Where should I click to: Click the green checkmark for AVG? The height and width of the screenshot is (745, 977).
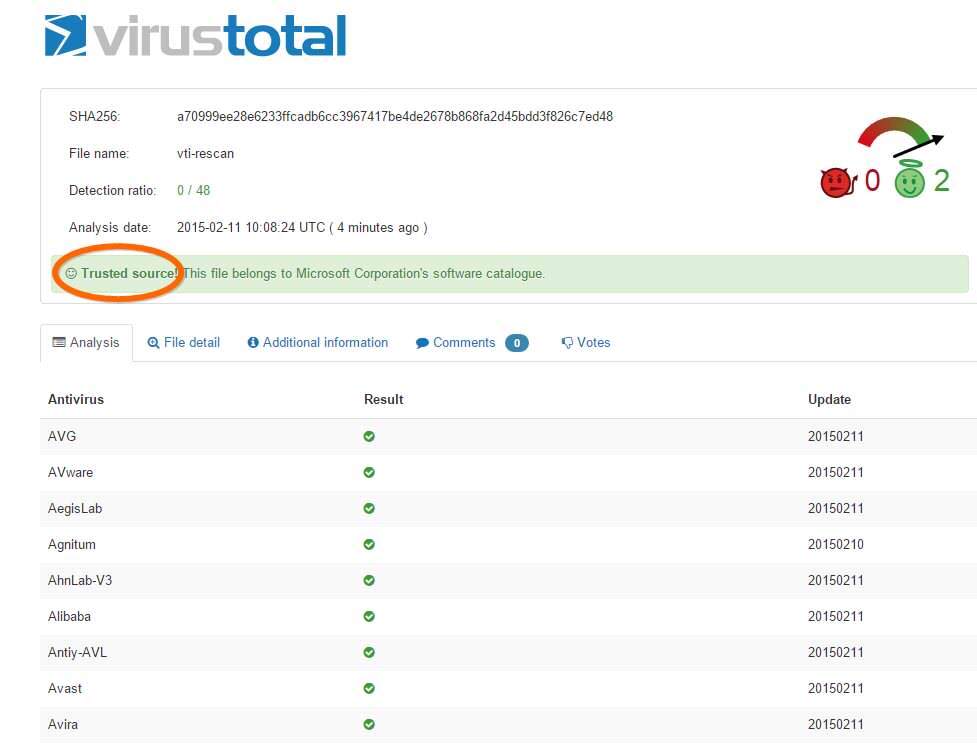[x=369, y=436]
